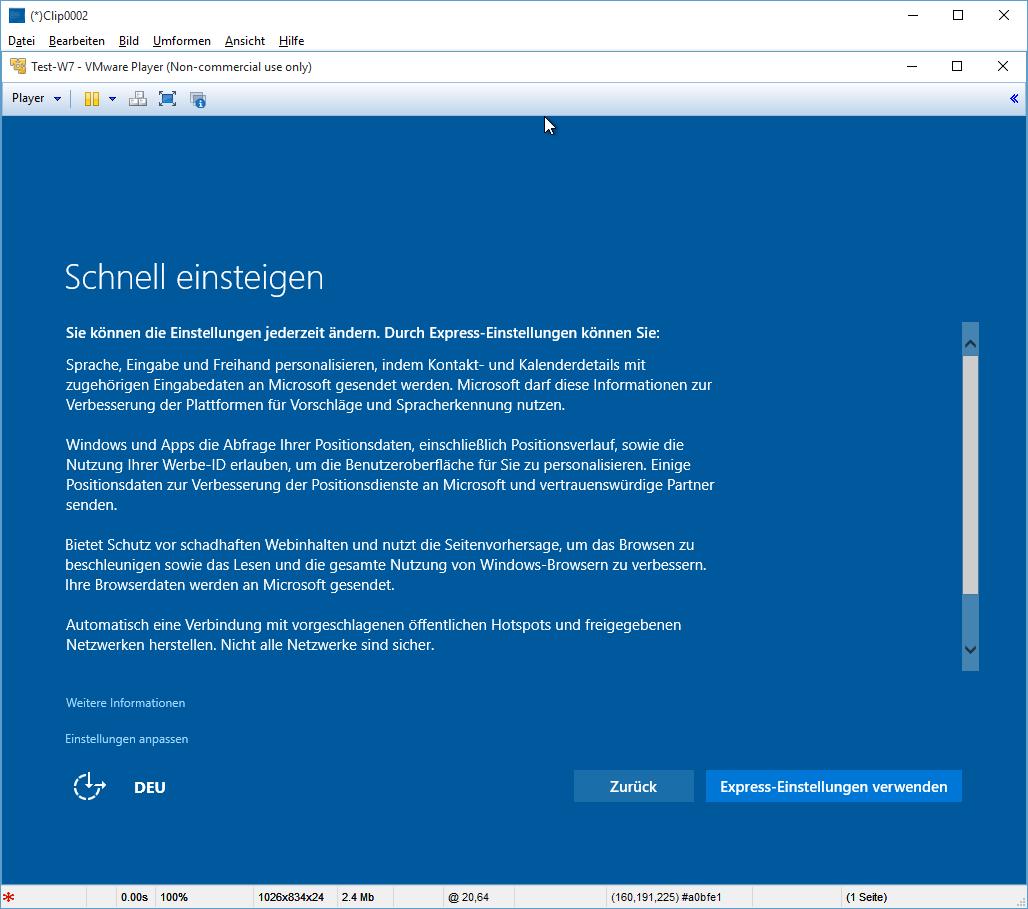Viewport: 1028px width, 909px height.
Task: Click the 2.4 Mb status bar value
Action: click(x=358, y=897)
